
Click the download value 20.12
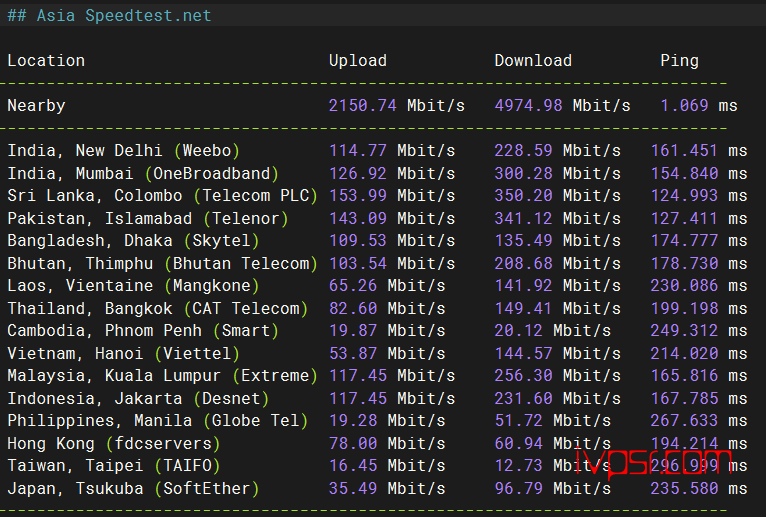518,331
